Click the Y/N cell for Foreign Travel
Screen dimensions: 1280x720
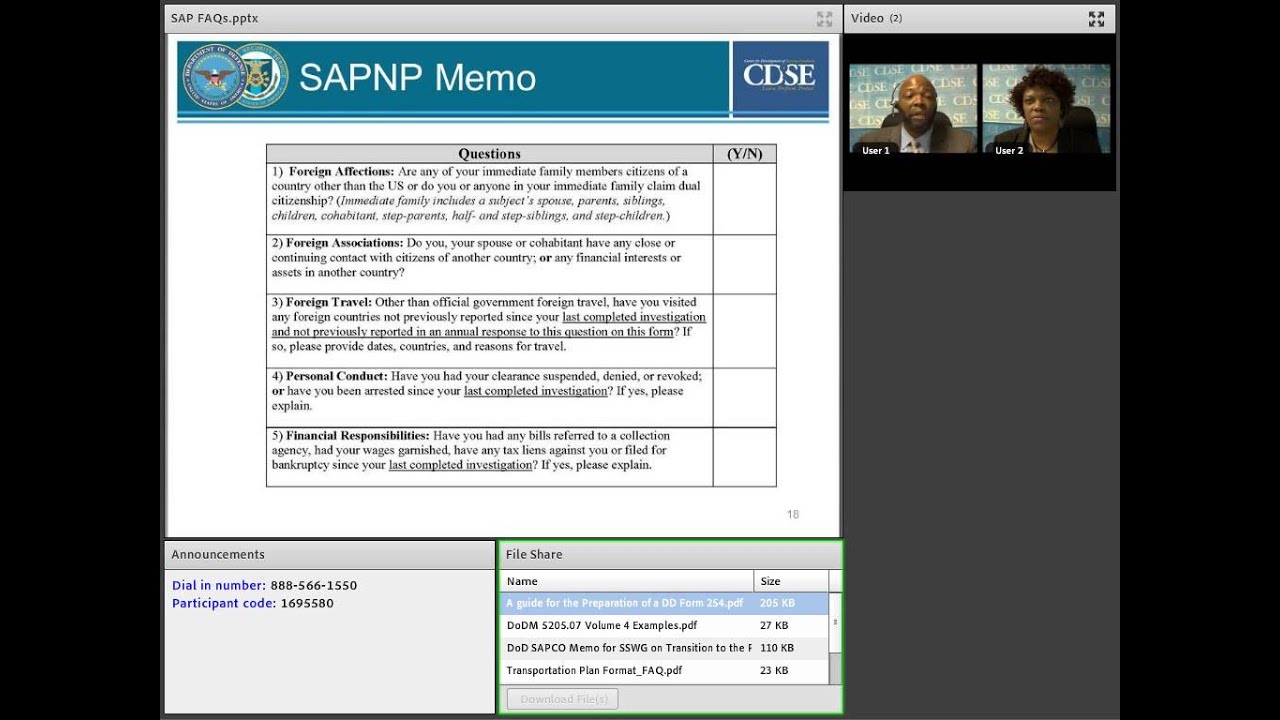(x=744, y=331)
